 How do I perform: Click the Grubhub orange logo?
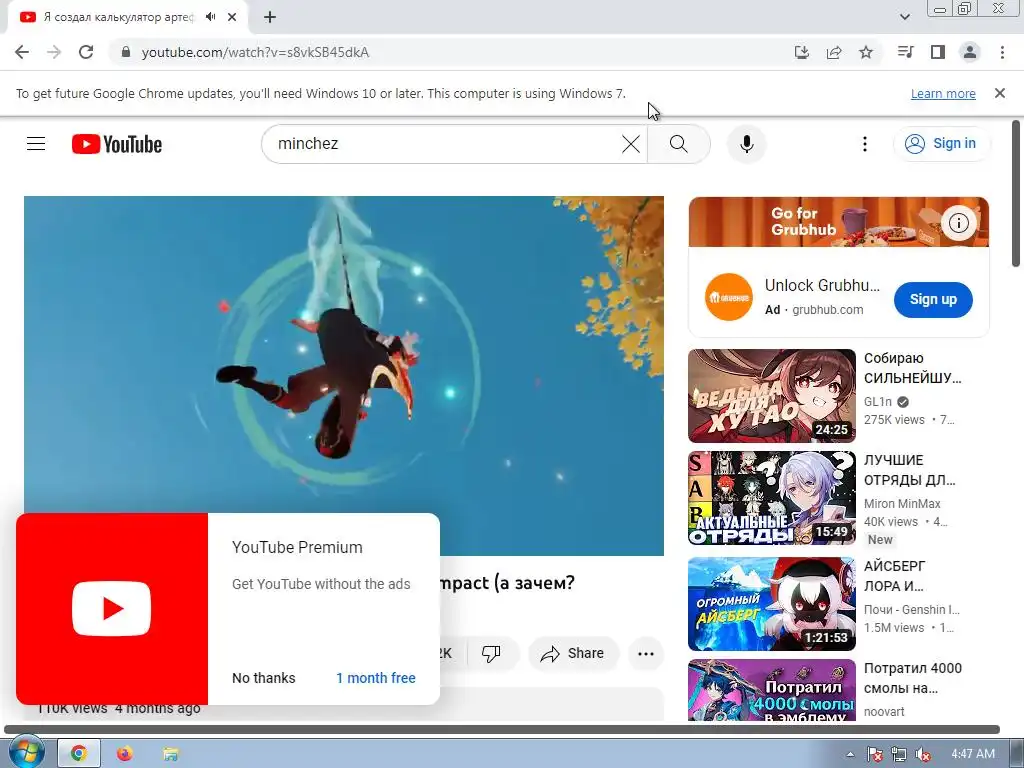click(729, 297)
